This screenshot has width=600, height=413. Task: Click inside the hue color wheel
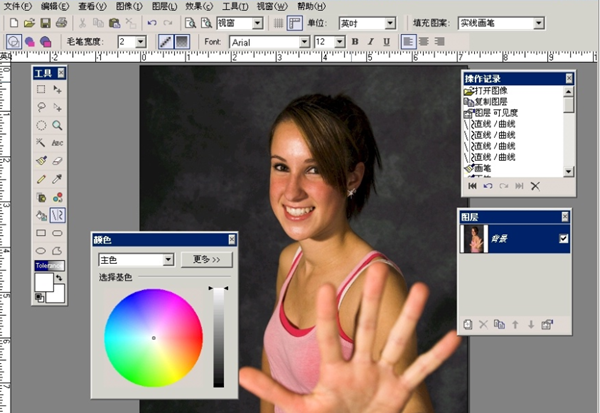153,338
